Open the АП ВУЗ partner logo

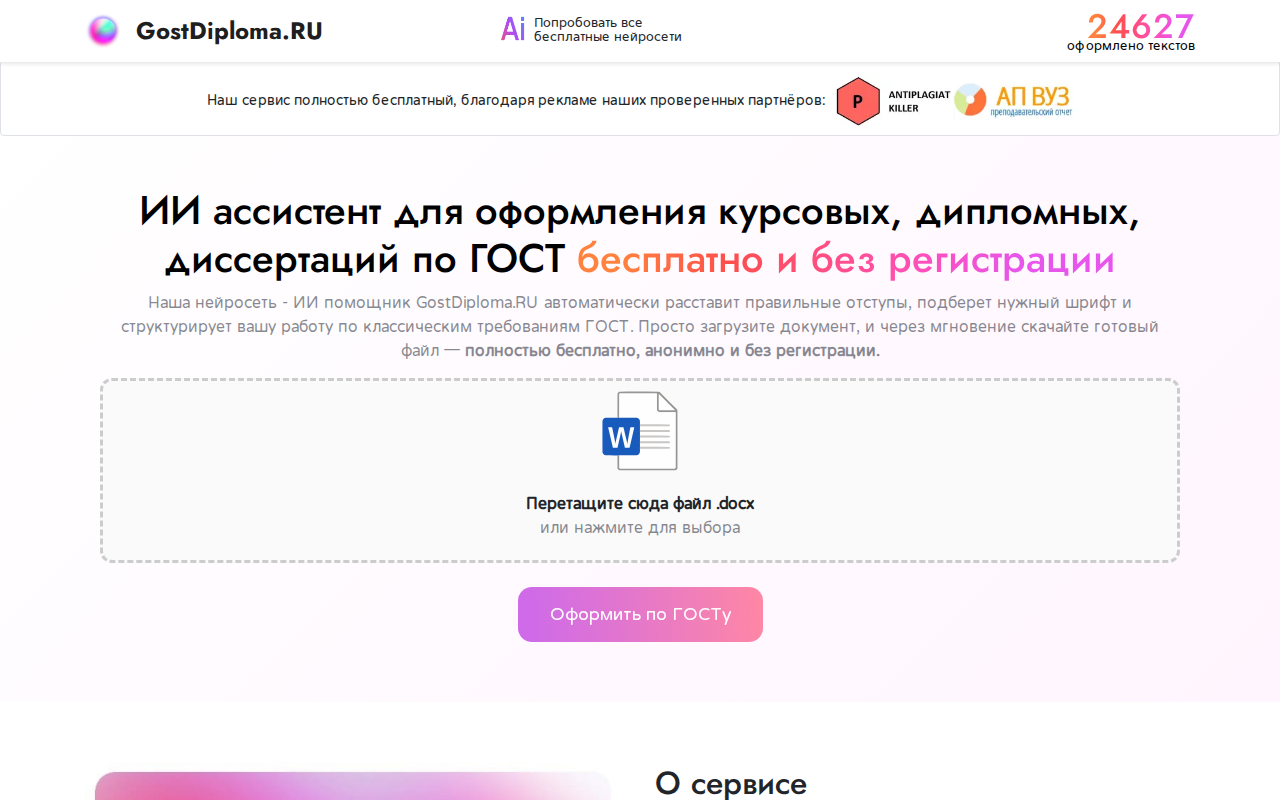pos(1012,100)
